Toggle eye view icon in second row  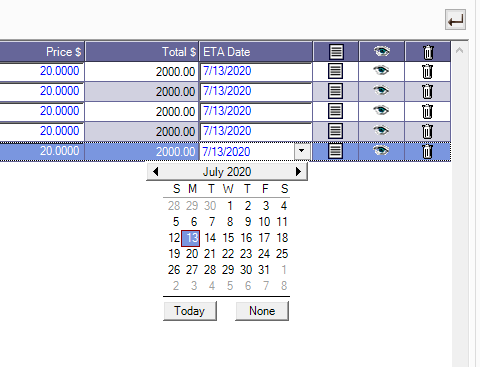pos(381,90)
